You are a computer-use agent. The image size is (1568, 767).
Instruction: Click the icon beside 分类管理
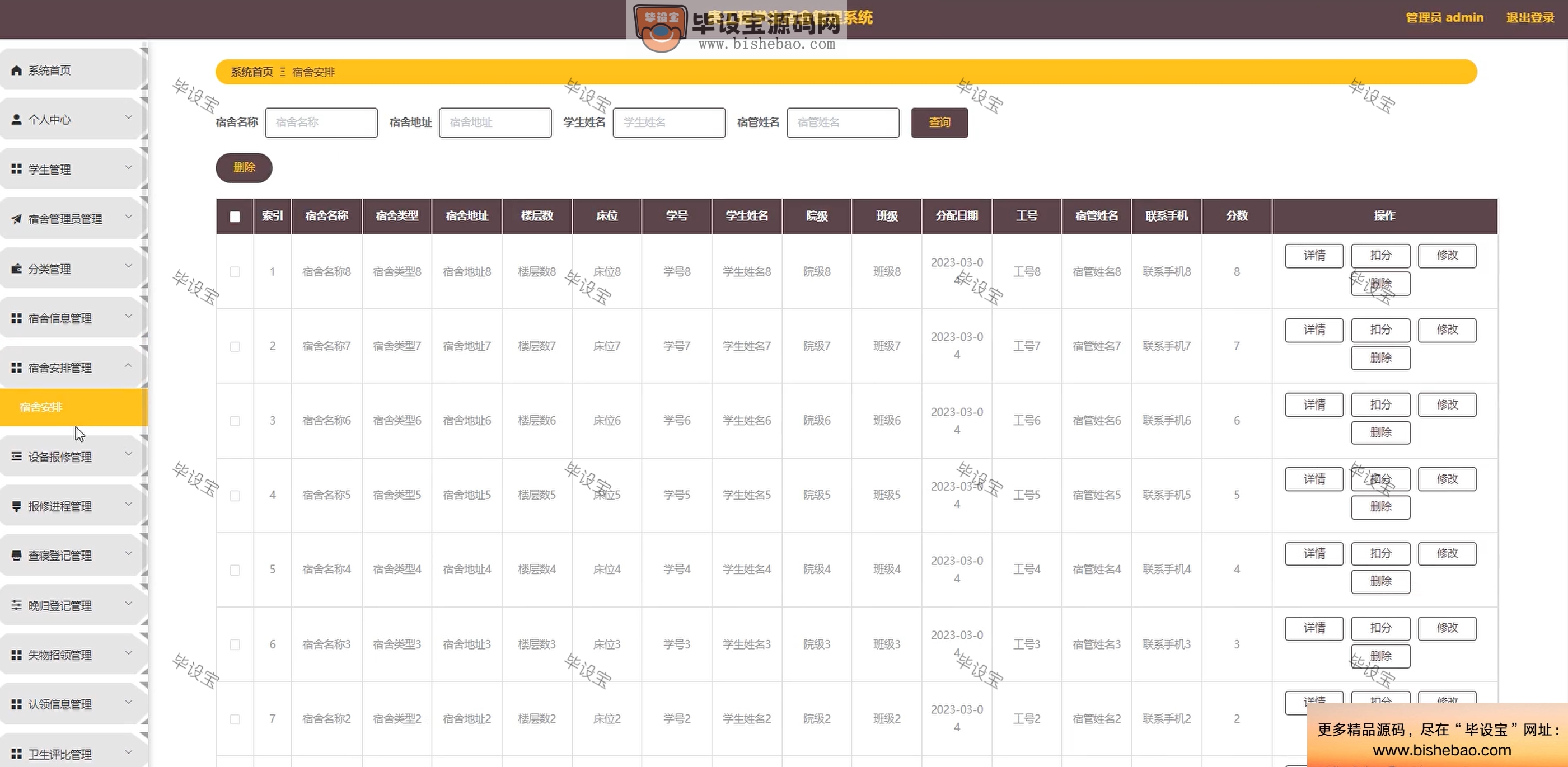17,269
